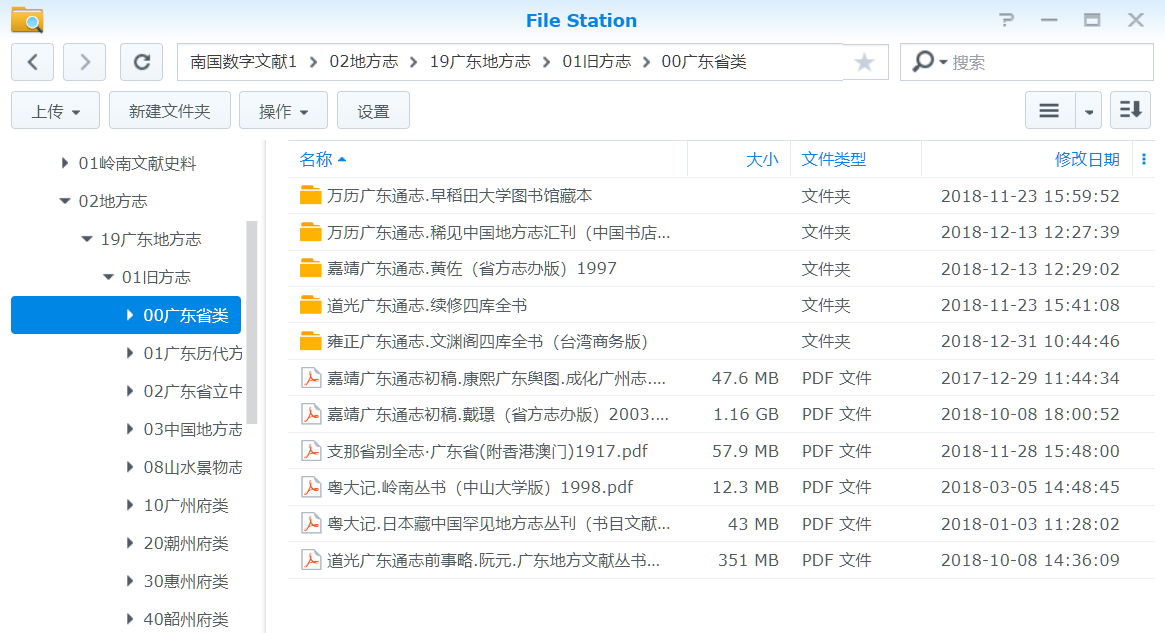
Task: Refresh the current folder listing
Action: click(141, 62)
